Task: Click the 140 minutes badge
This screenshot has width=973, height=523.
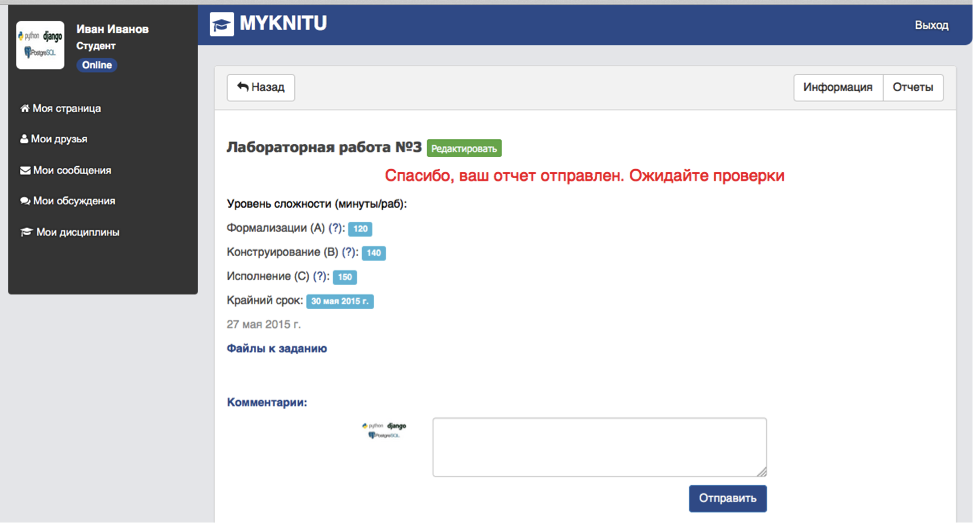Action: 374,253
